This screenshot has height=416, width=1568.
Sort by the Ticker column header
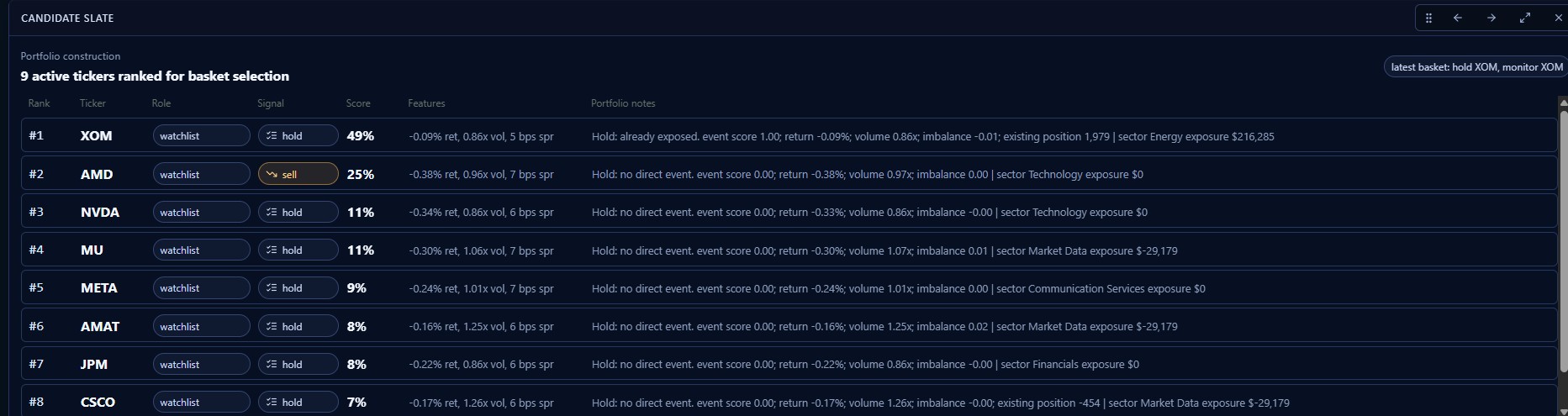[92, 103]
